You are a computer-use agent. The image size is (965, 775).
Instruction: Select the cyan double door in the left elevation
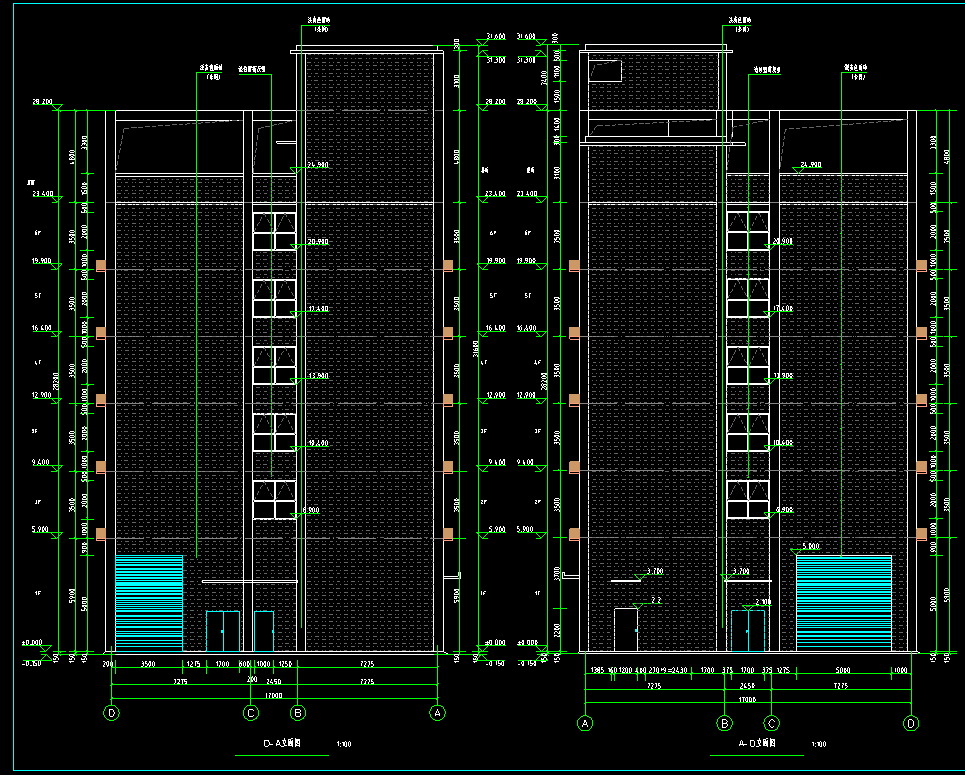[223, 631]
